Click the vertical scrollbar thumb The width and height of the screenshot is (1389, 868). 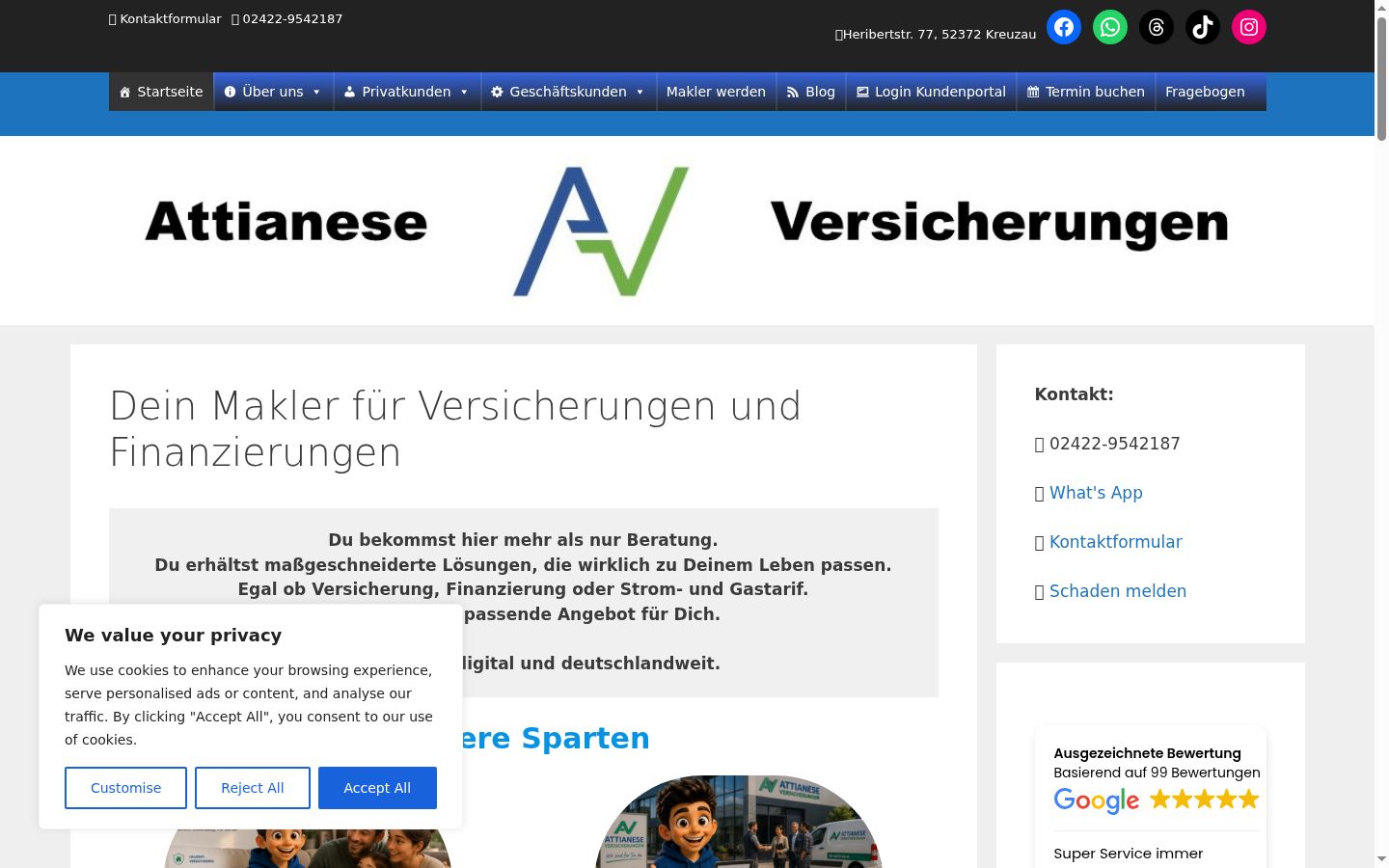pyautogui.click(x=1381, y=79)
